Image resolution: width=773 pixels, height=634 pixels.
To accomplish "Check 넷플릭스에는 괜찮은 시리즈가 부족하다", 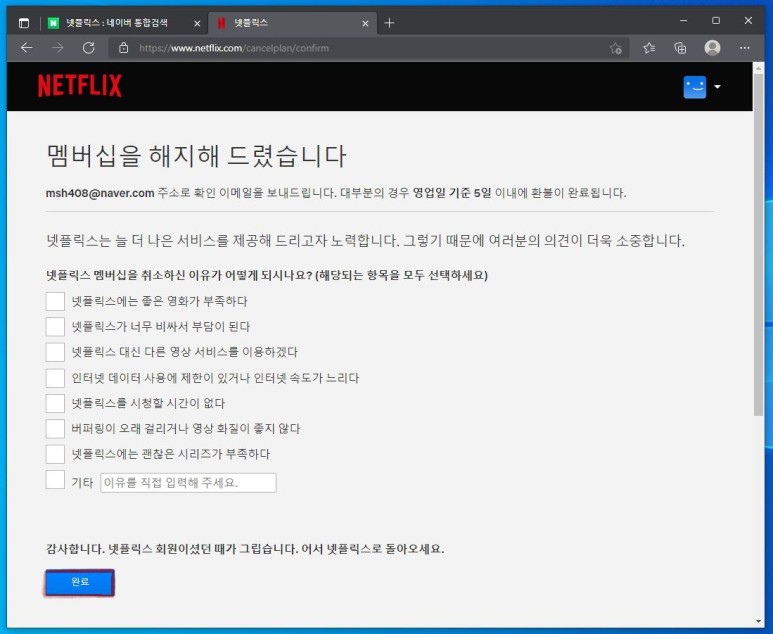I will coord(55,454).
